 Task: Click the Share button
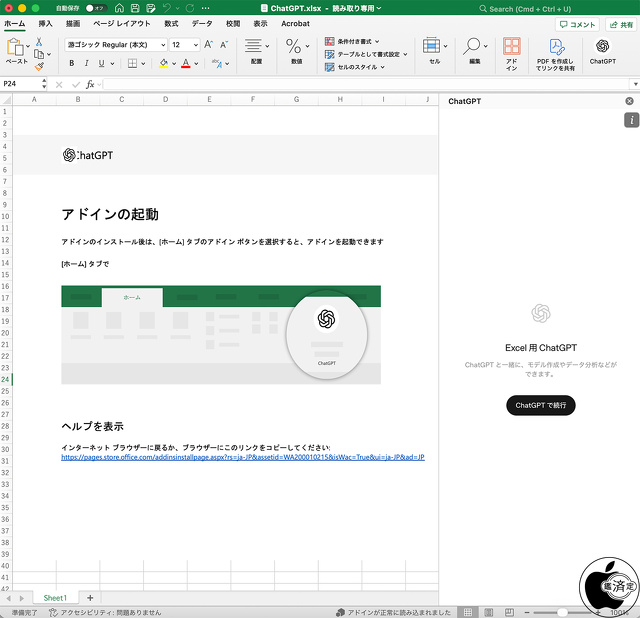621,24
